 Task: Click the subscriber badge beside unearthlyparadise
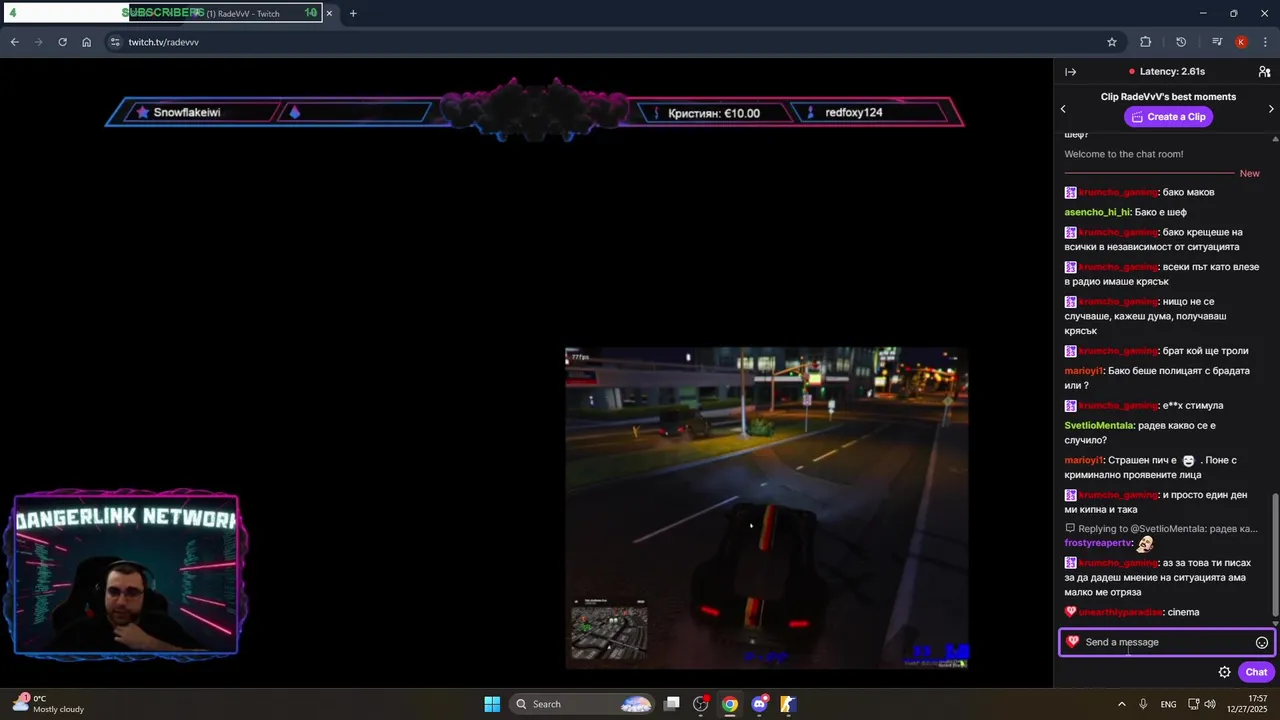pos(1070,612)
